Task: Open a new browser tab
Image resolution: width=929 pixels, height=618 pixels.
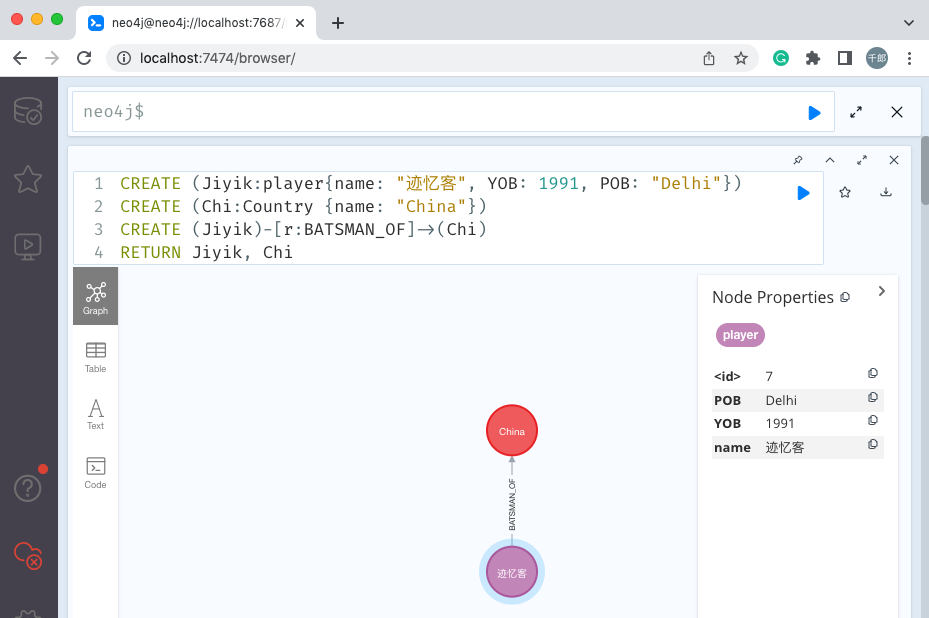Action: (x=338, y=23)
